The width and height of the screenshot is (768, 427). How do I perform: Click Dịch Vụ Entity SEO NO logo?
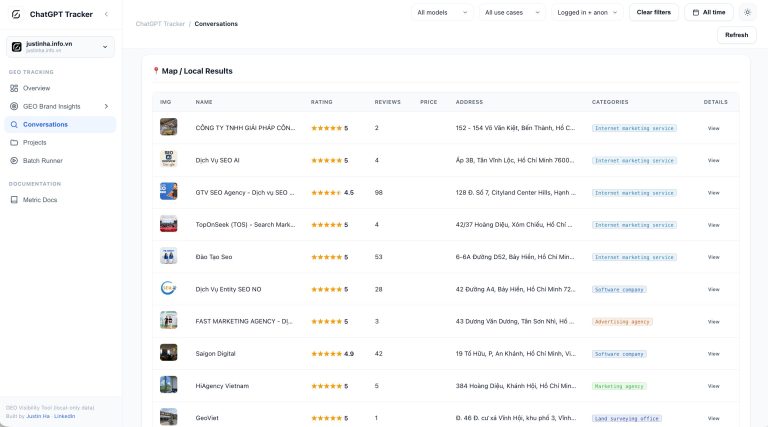click(168, 288)
